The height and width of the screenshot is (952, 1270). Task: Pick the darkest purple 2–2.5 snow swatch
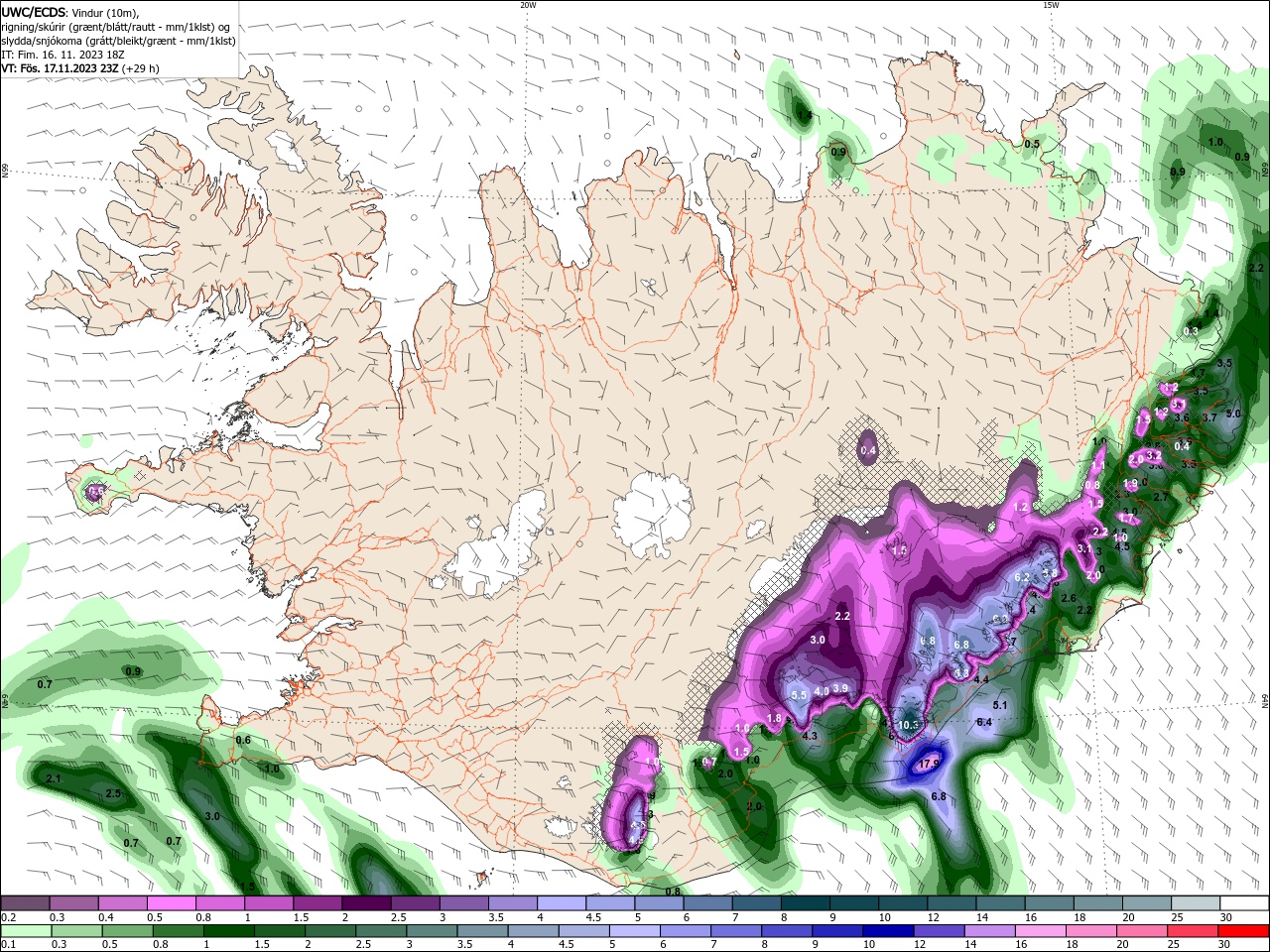tap(366, 904)
